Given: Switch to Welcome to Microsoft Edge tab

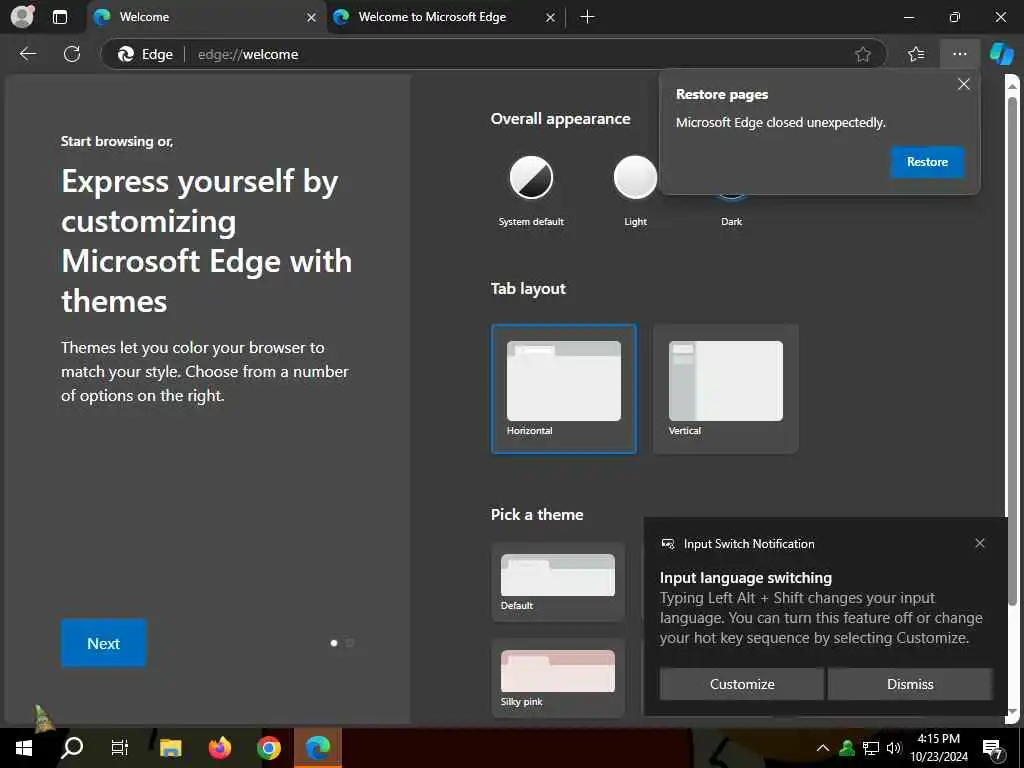Looking at the screenshot, I should point(445,18).
